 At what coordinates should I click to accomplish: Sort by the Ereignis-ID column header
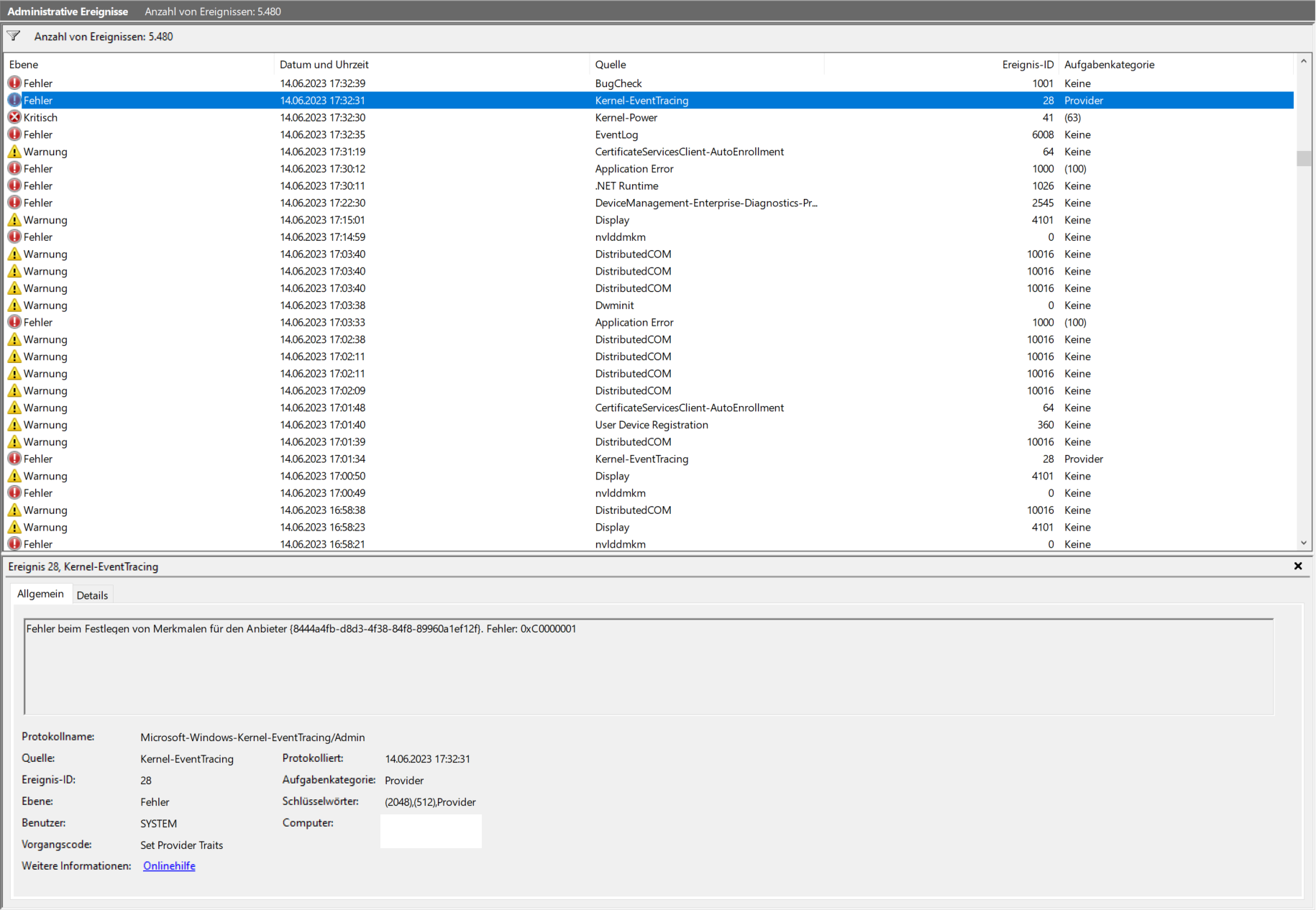pyautogui.click(x=941, y=65)
